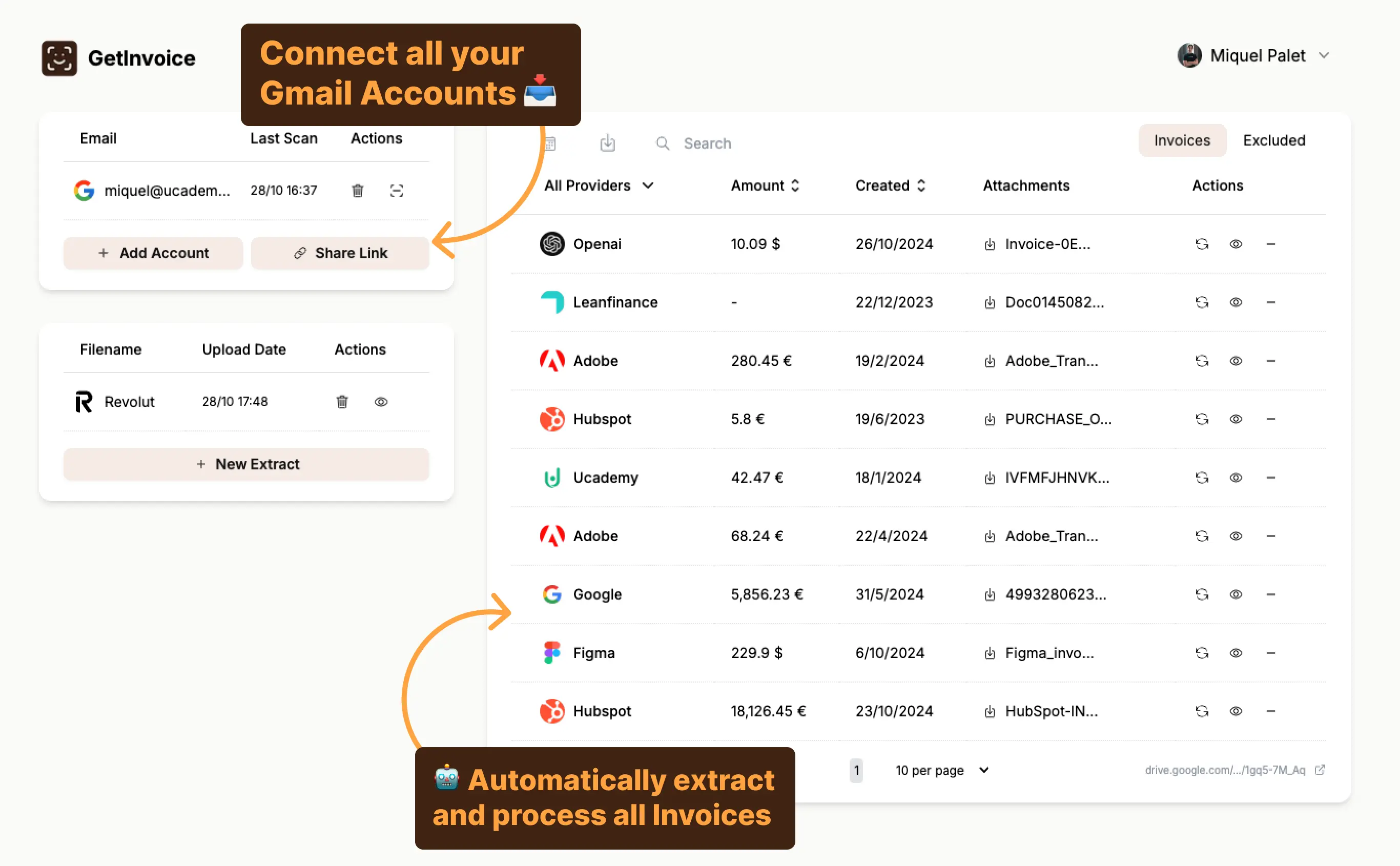View the Revolut extract with eye icon
The image size is (1400, 866).
[x=381, y=402]
